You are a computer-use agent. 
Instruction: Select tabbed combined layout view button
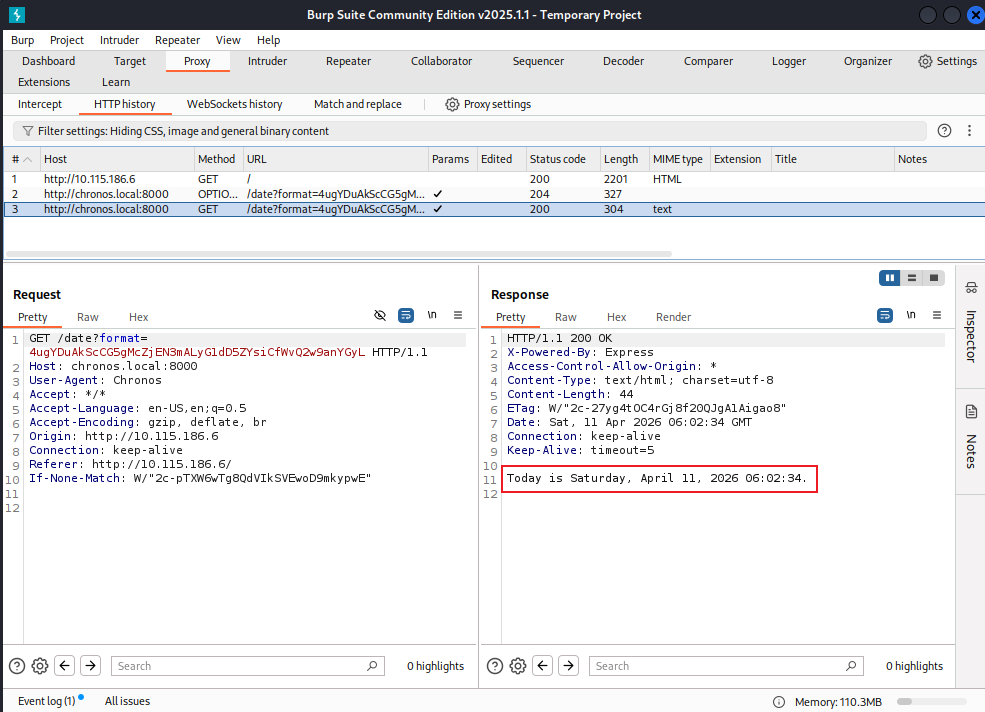[933, 278]
